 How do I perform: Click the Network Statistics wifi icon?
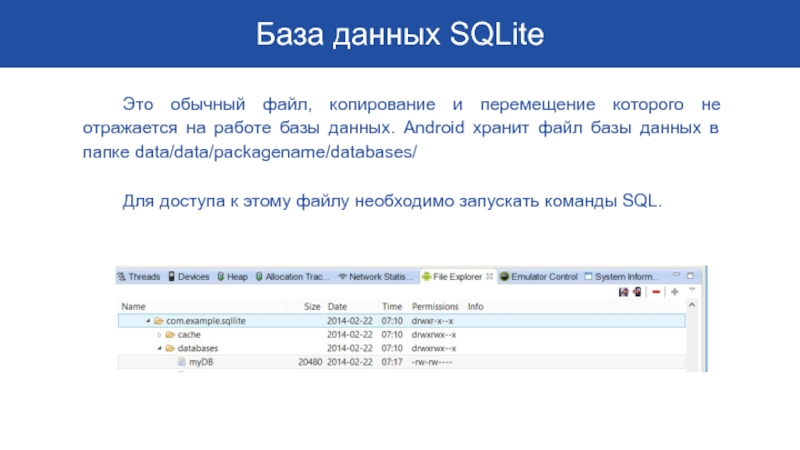[342, 277]
